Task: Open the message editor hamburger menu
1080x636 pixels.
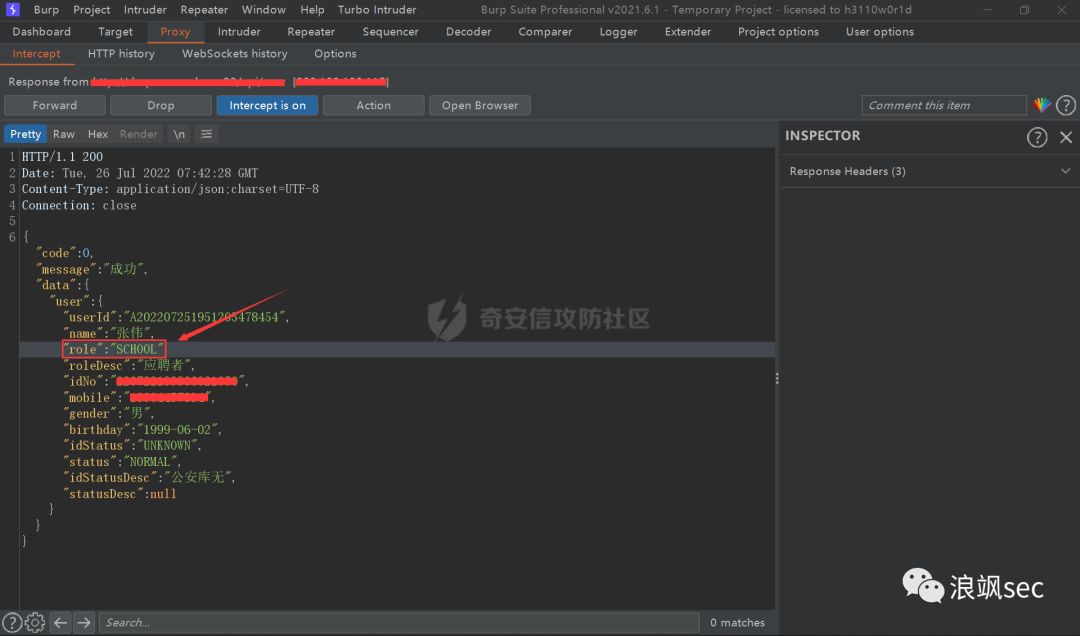Action: click(x=206, y=134)
